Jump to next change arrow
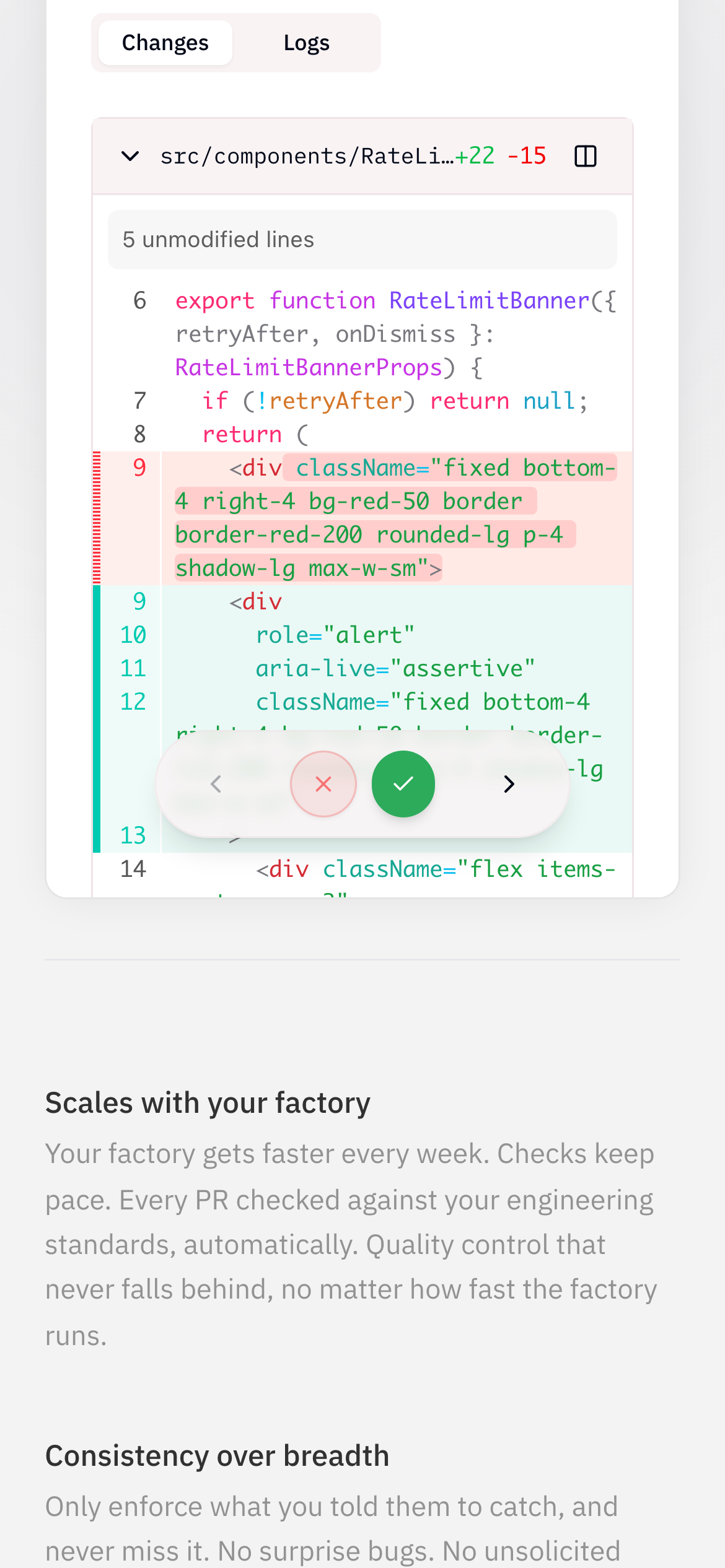Screen dimensions: 725x1568 (509, 784)
